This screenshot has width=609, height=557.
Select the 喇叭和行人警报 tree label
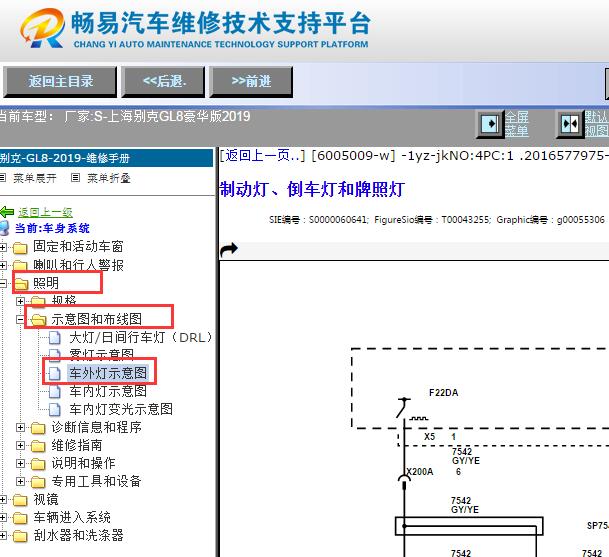(x=78, y=265)
